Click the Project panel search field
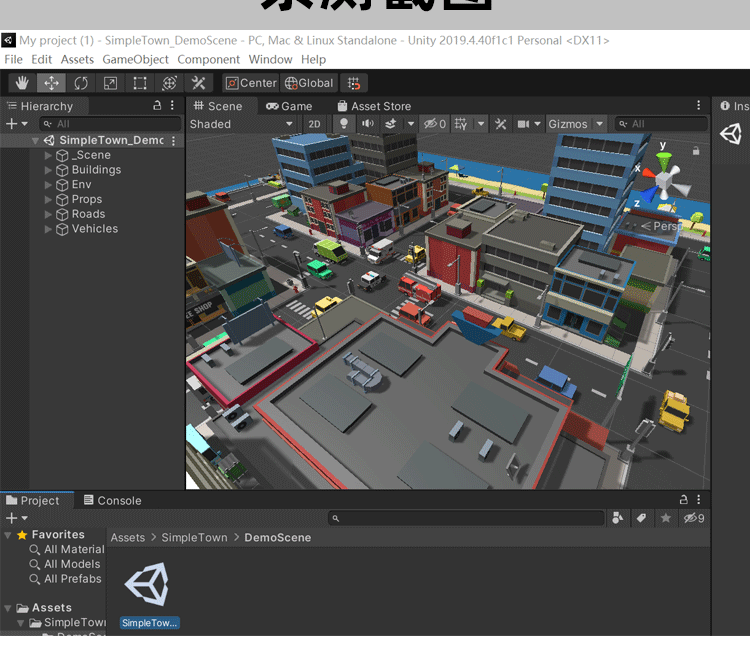Viewport: 750px width, 645px height. [x=468, y=518]
